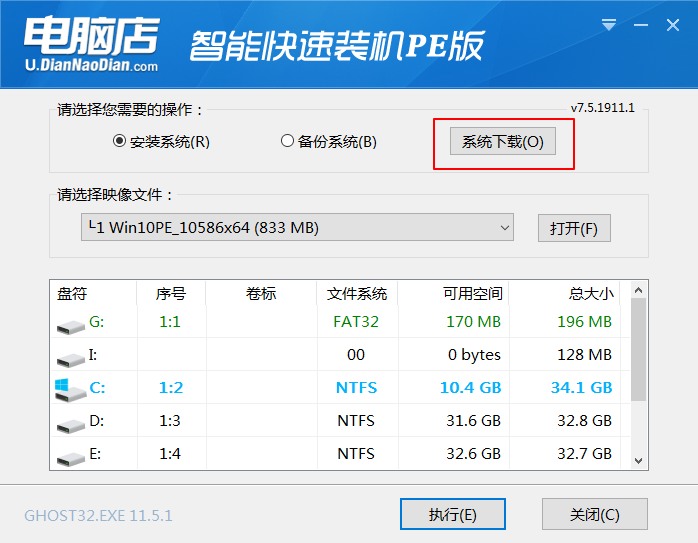Click the 打开(F) button

[574, 228]
